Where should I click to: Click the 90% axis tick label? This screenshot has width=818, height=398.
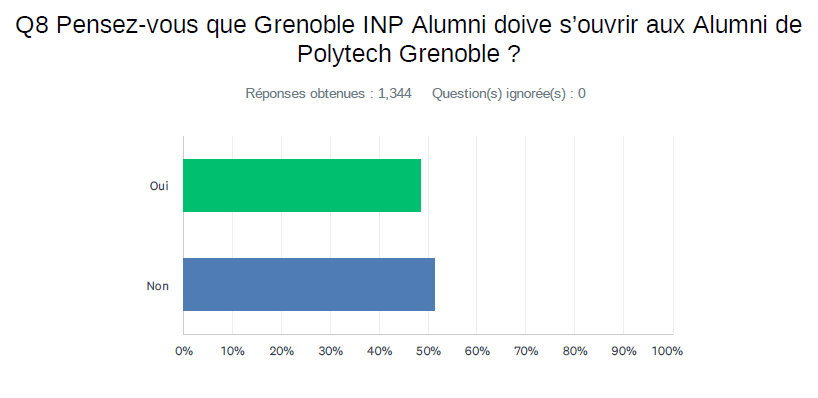click(x=624, y=352)
